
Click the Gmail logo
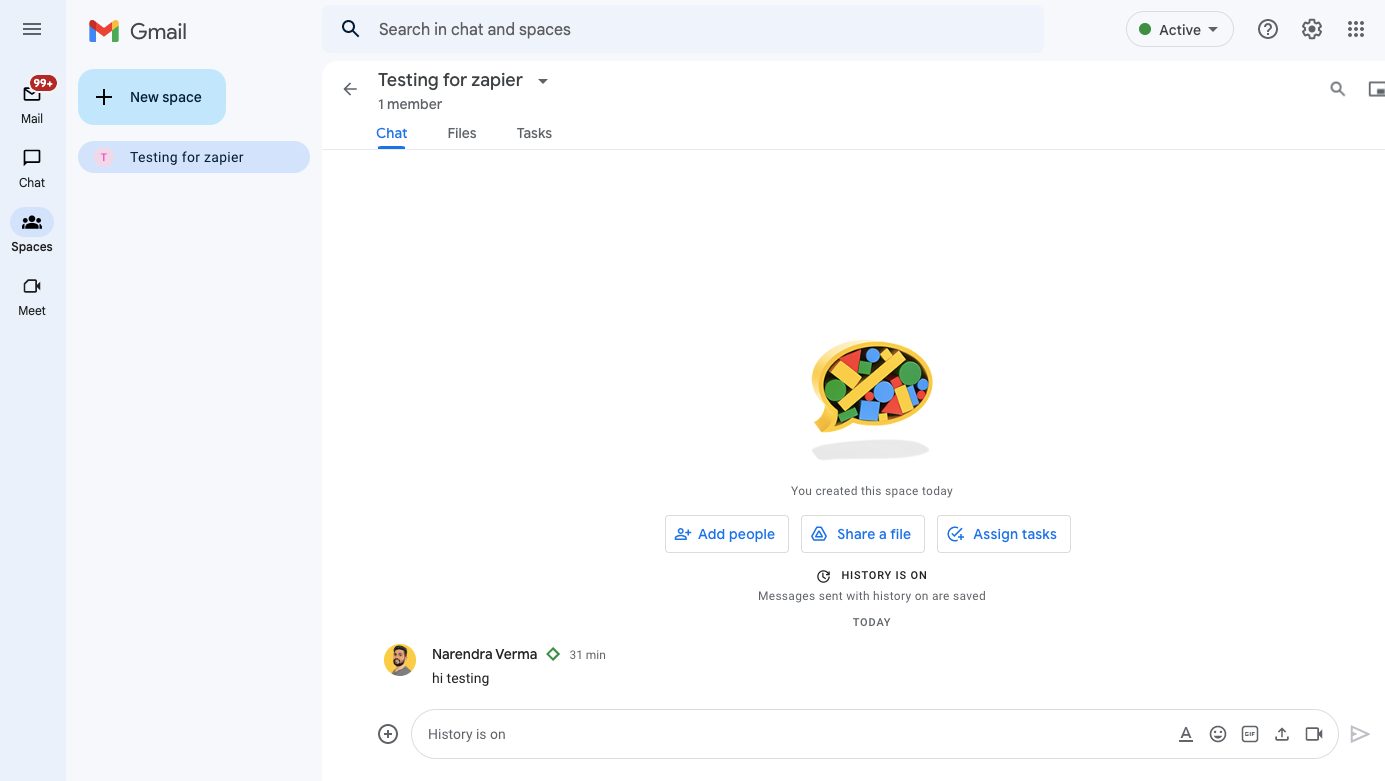coord(138,31)
